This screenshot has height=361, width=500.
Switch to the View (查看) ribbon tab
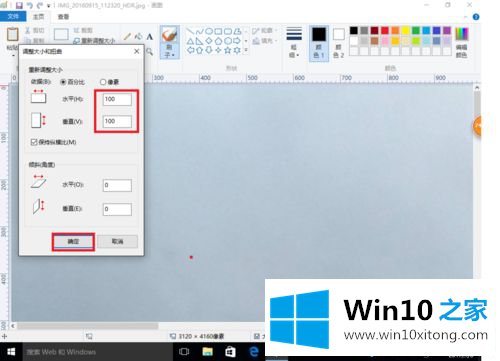pos(63,17)
